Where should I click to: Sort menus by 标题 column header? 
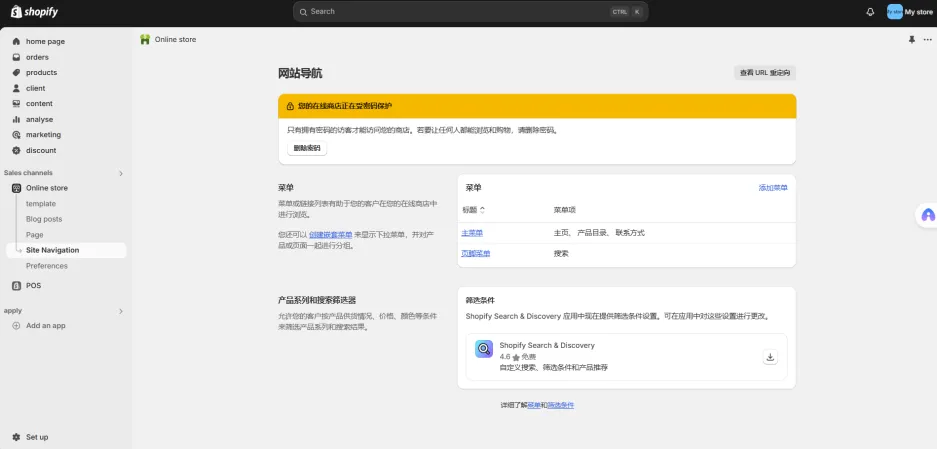coord(473,210)
